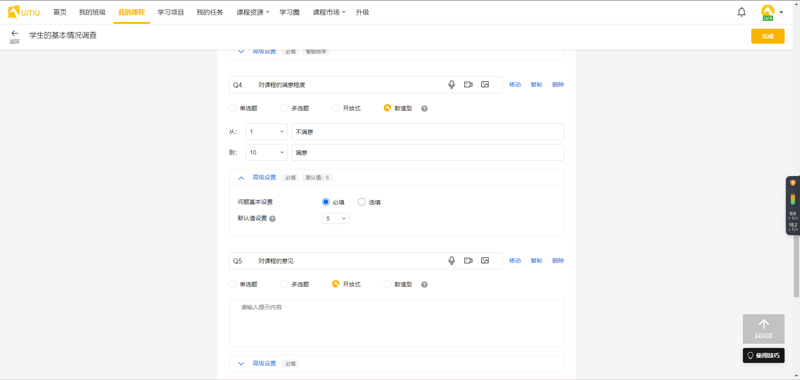Click the image icon in Q5
The image size is (800, 380).
[x=485, y=261]
